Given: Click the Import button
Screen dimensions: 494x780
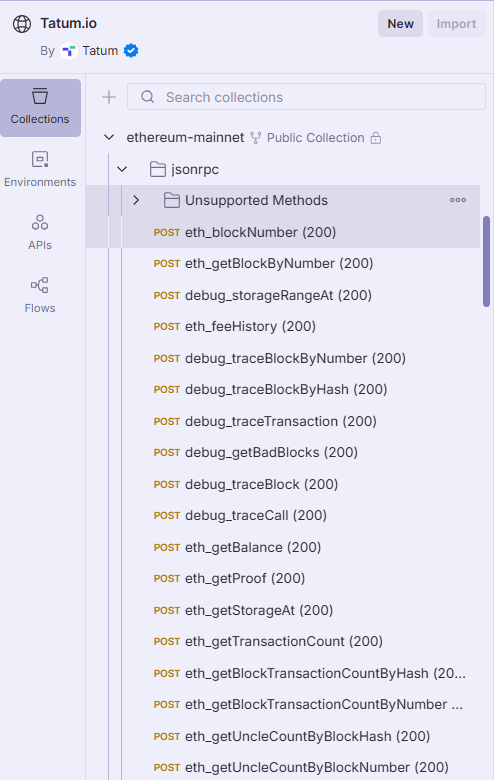Looking at the screenshot, I should pyautogui.click(x=456, y=24).
